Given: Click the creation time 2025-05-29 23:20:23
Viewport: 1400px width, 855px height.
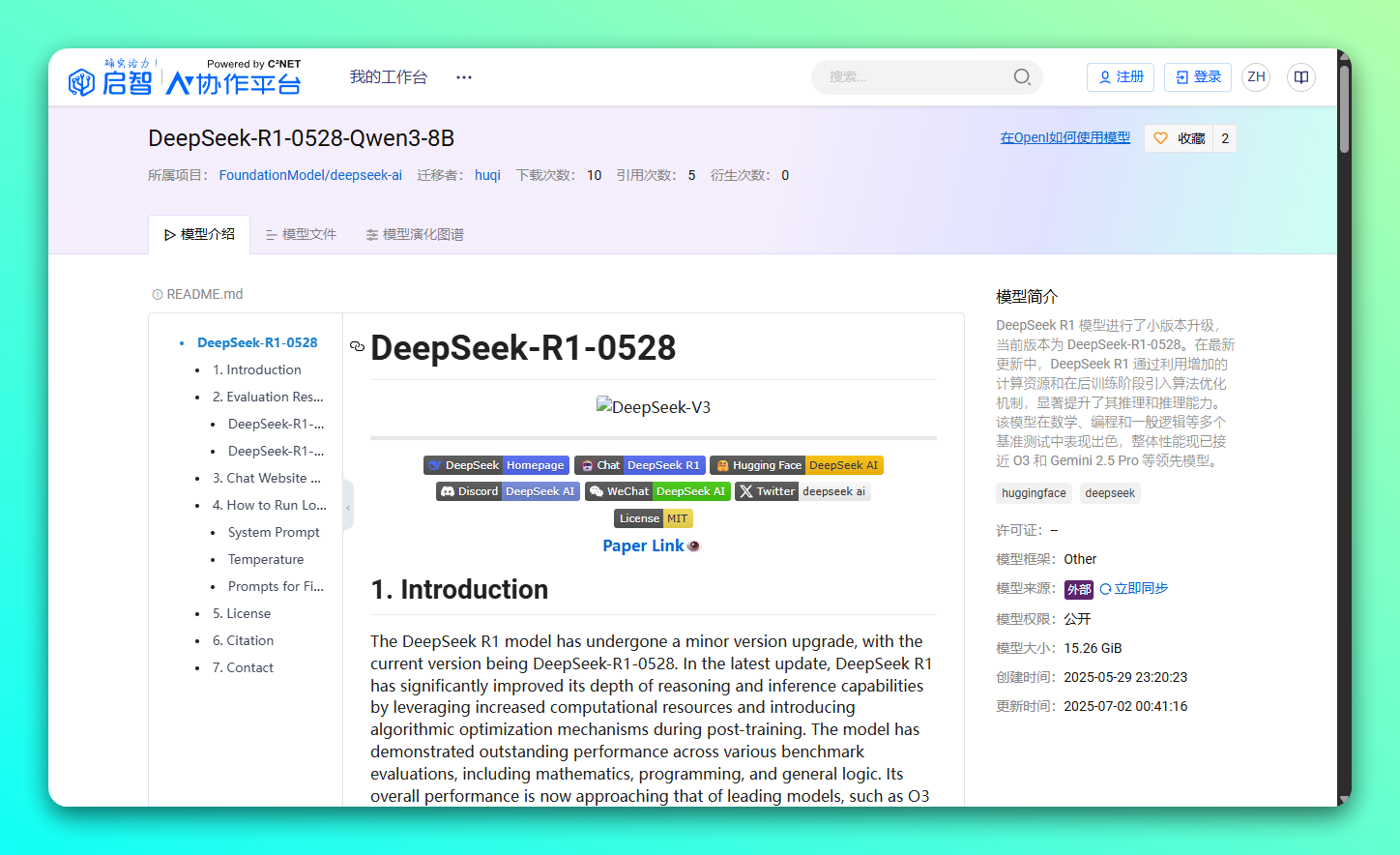Looking at the screenshot, I should point(1125,677).
